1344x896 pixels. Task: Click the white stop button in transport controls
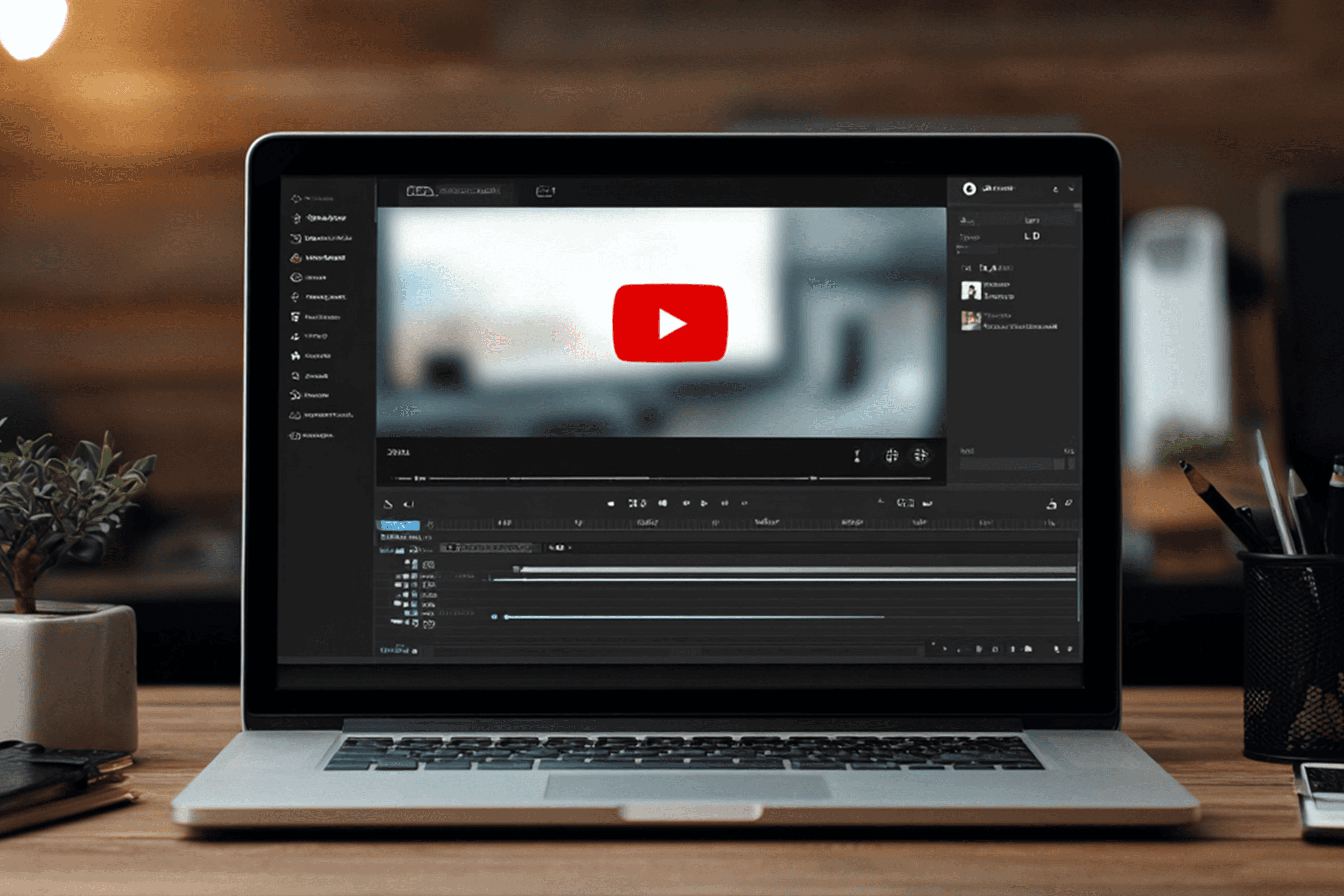[x=611, y=504]
